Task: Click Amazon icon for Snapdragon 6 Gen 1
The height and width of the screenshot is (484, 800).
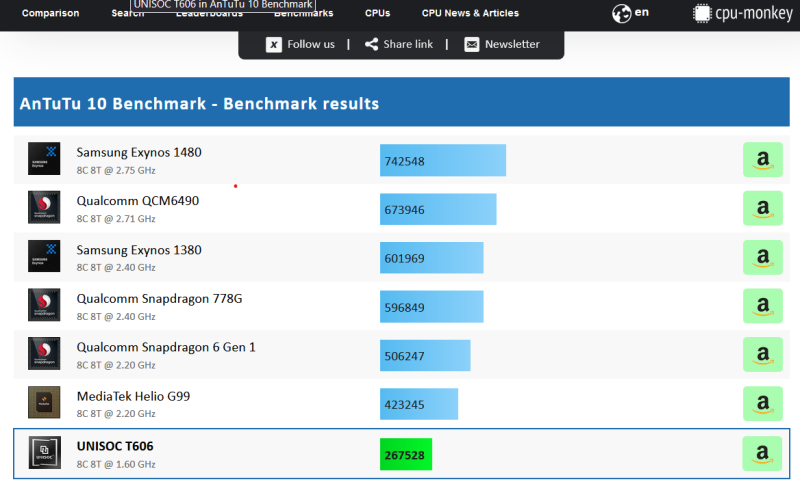Action: [763, 354]
